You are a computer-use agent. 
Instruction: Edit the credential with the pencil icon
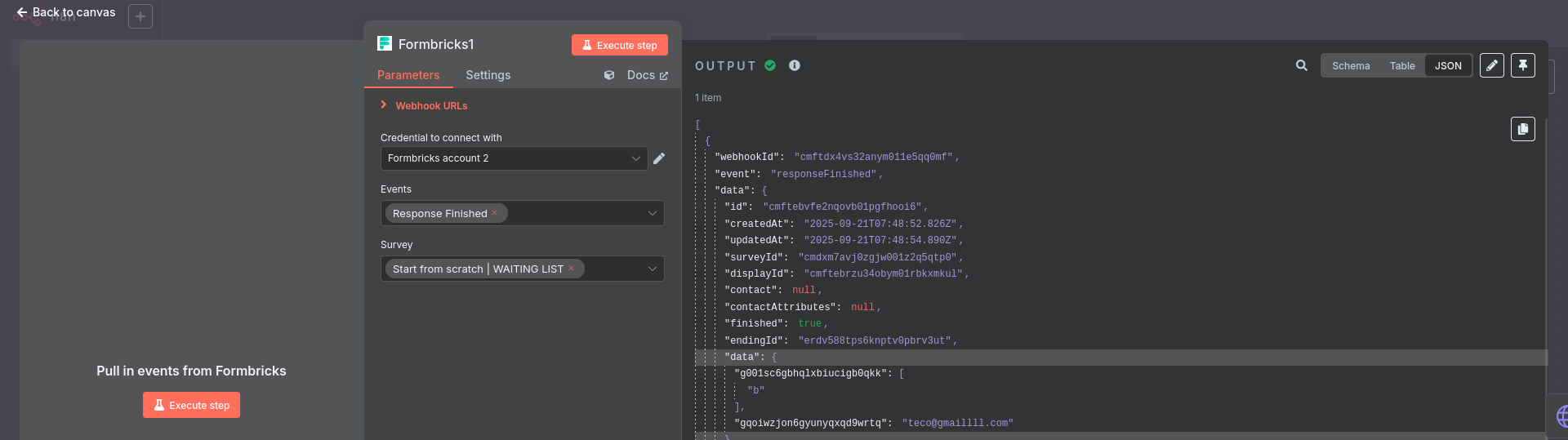[659, 158]
